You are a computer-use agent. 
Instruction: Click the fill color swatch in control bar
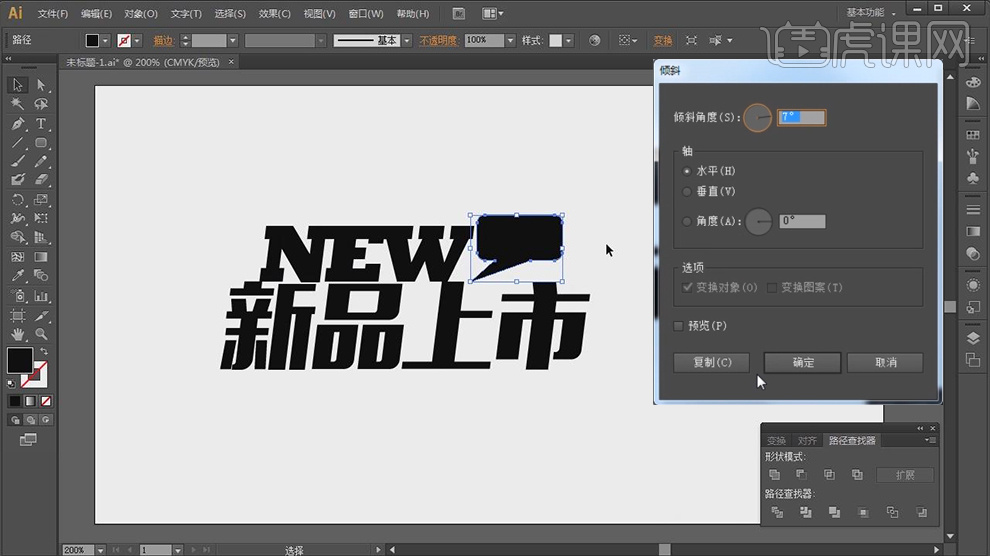(93, 41)
